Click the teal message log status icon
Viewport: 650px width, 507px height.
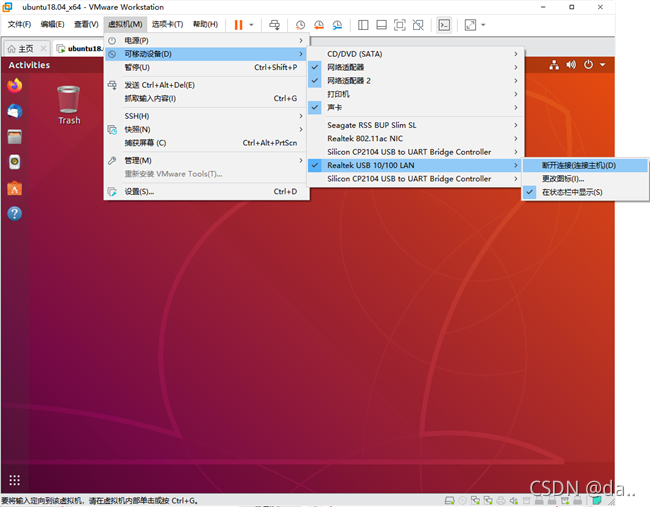pos(597,500)
